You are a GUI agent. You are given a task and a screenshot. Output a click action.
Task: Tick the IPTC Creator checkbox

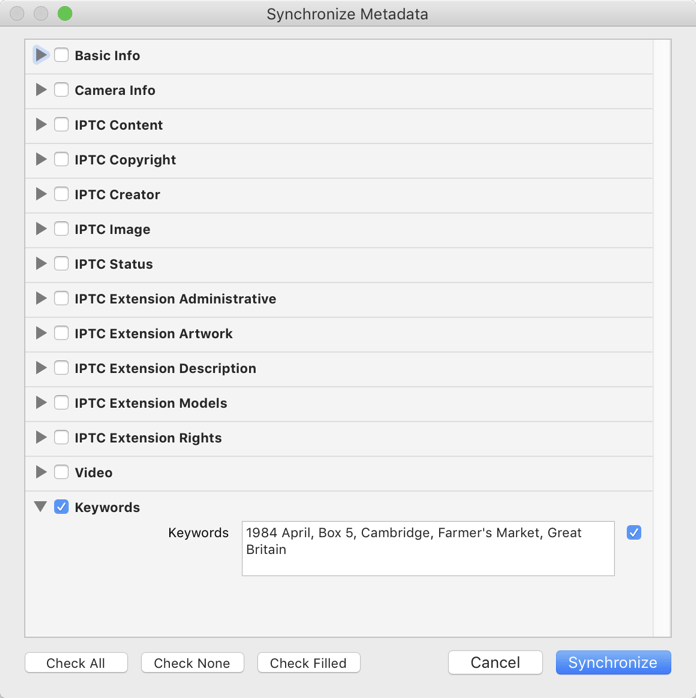[x=62, y=194]
